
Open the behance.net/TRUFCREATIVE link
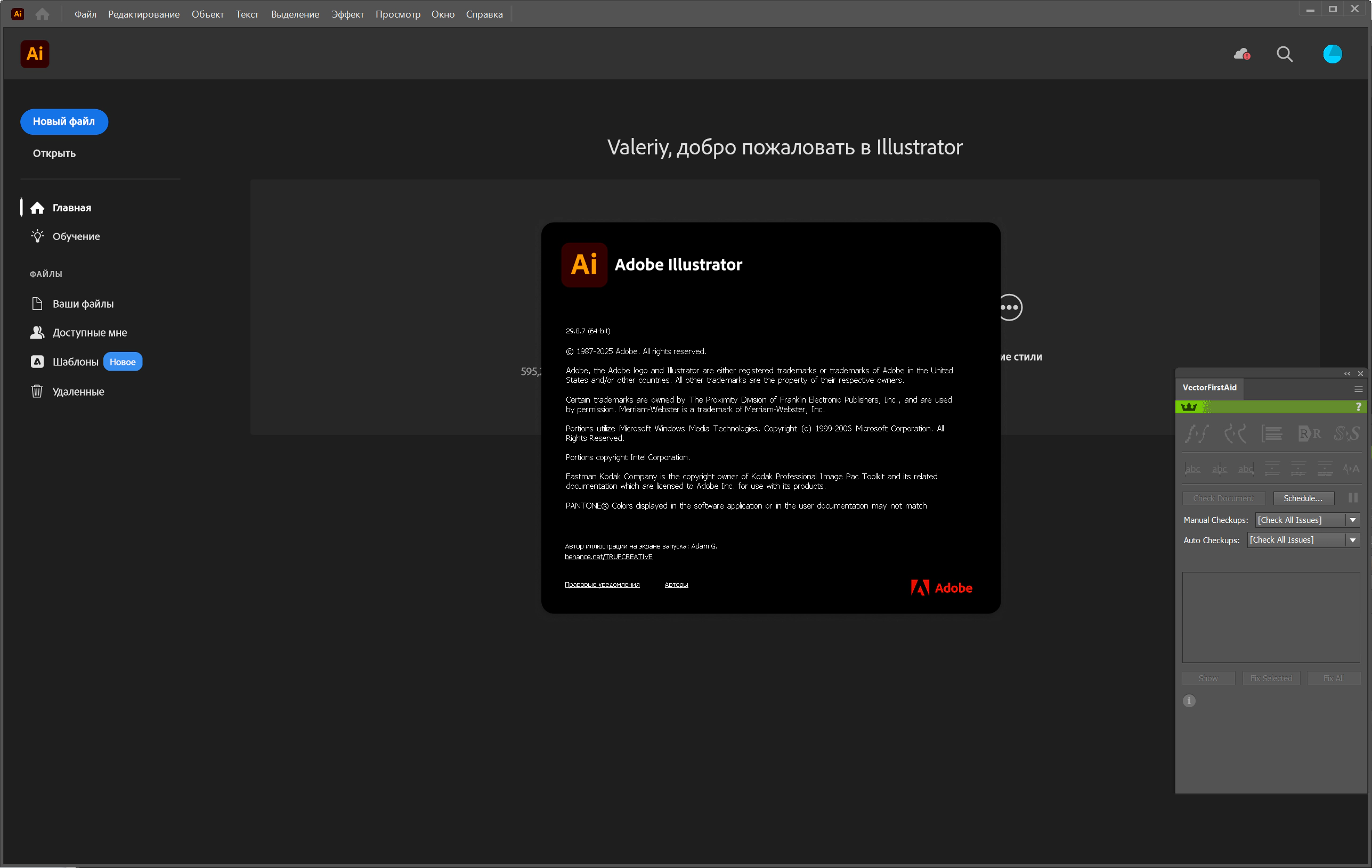click(x=608, y=557)
